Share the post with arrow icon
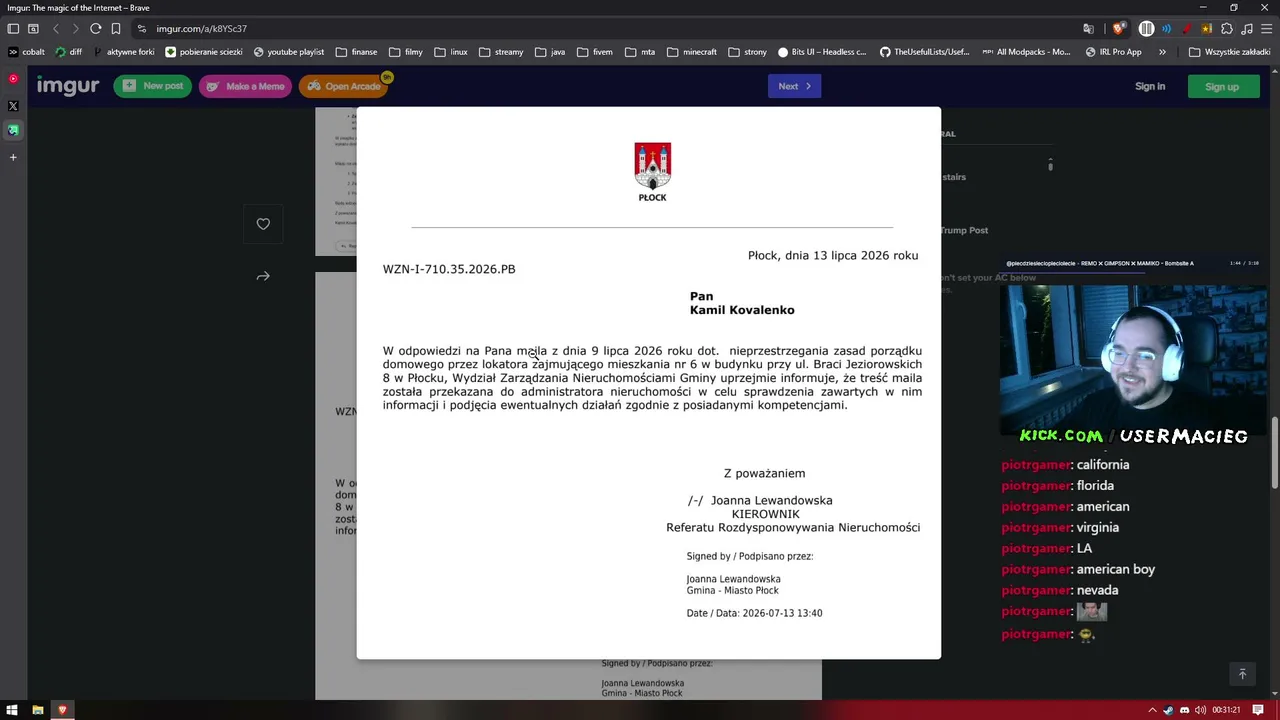The width and height of the screenshot is (1280, 720). click(263, 276)
